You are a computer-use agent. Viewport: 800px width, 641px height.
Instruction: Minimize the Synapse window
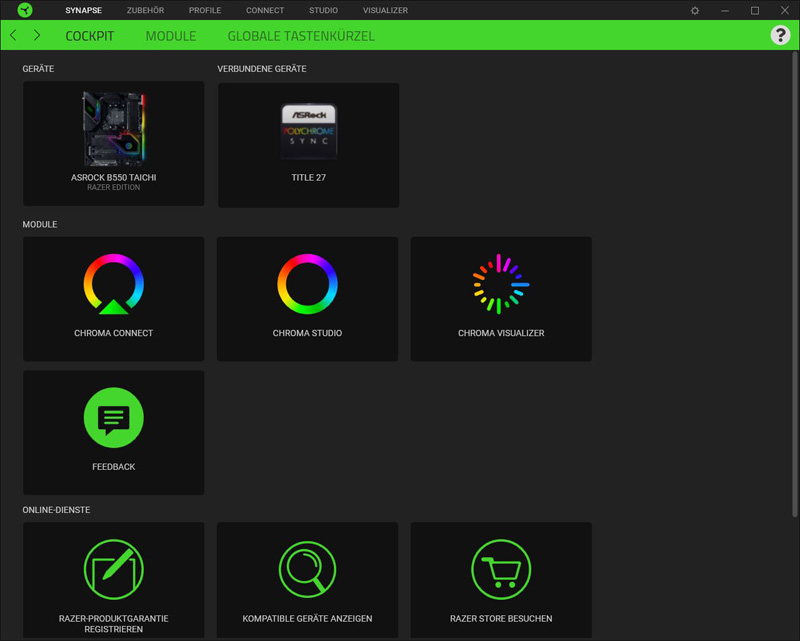(724, 10)
